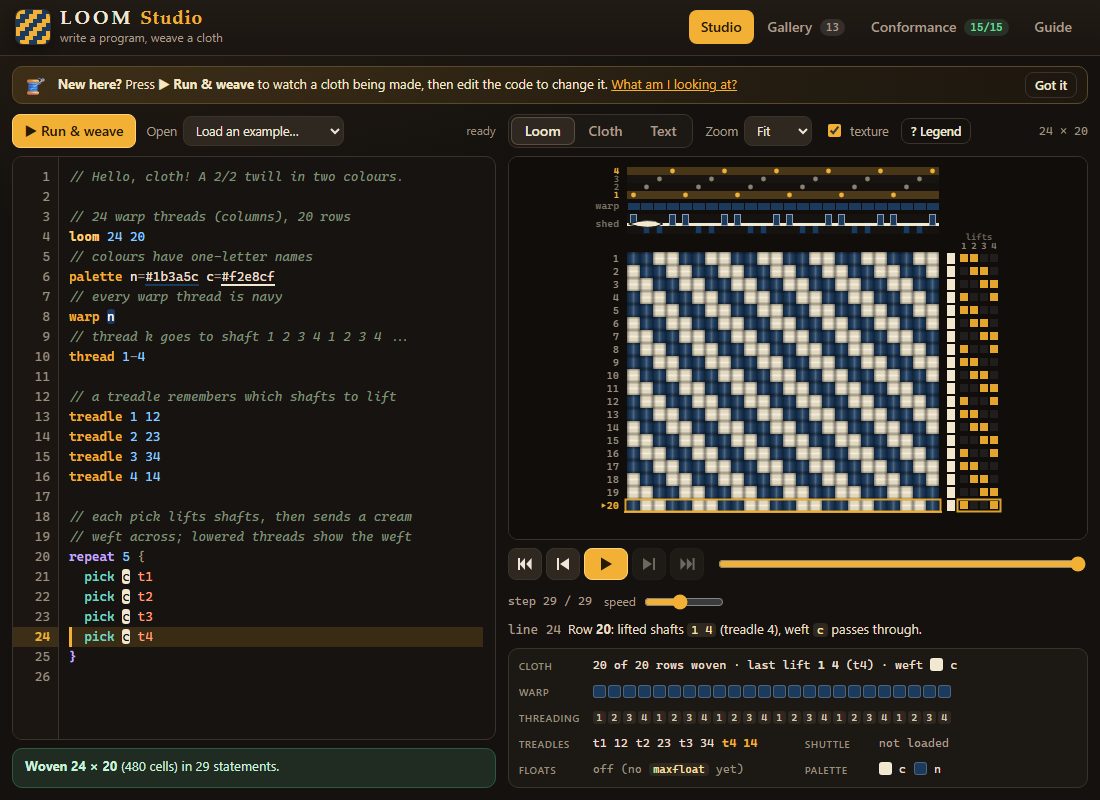This screenshot has width=1100, height=800.
Task: Click code line 'pick c t3'
Action: tap(118, 616)
